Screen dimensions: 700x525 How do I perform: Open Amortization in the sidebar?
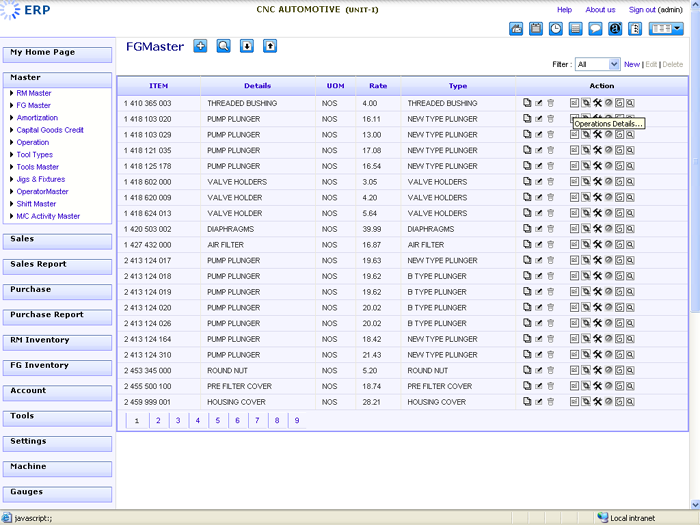[37, 118]
